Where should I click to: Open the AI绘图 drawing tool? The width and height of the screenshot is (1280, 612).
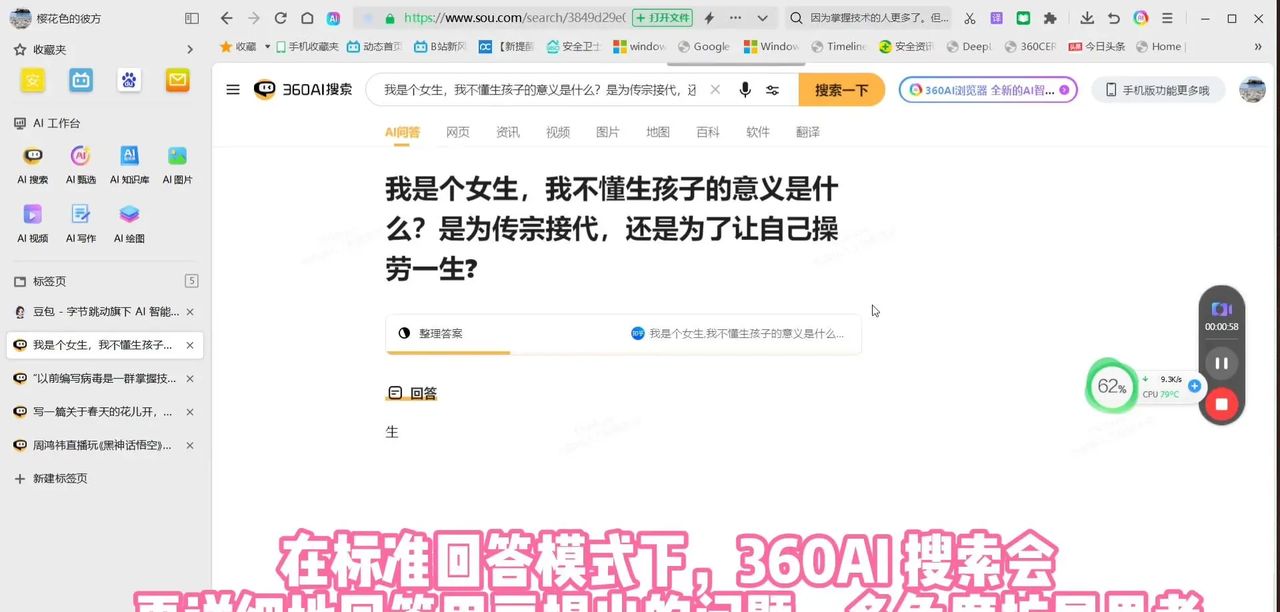(129, 220)
